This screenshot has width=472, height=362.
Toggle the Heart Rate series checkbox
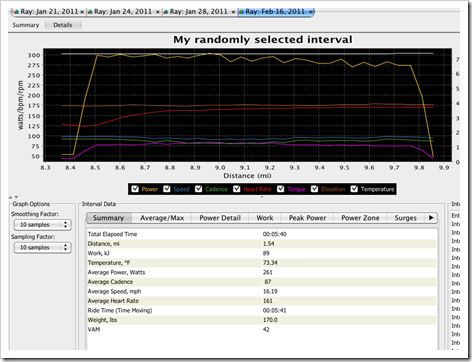click(237, 189)
